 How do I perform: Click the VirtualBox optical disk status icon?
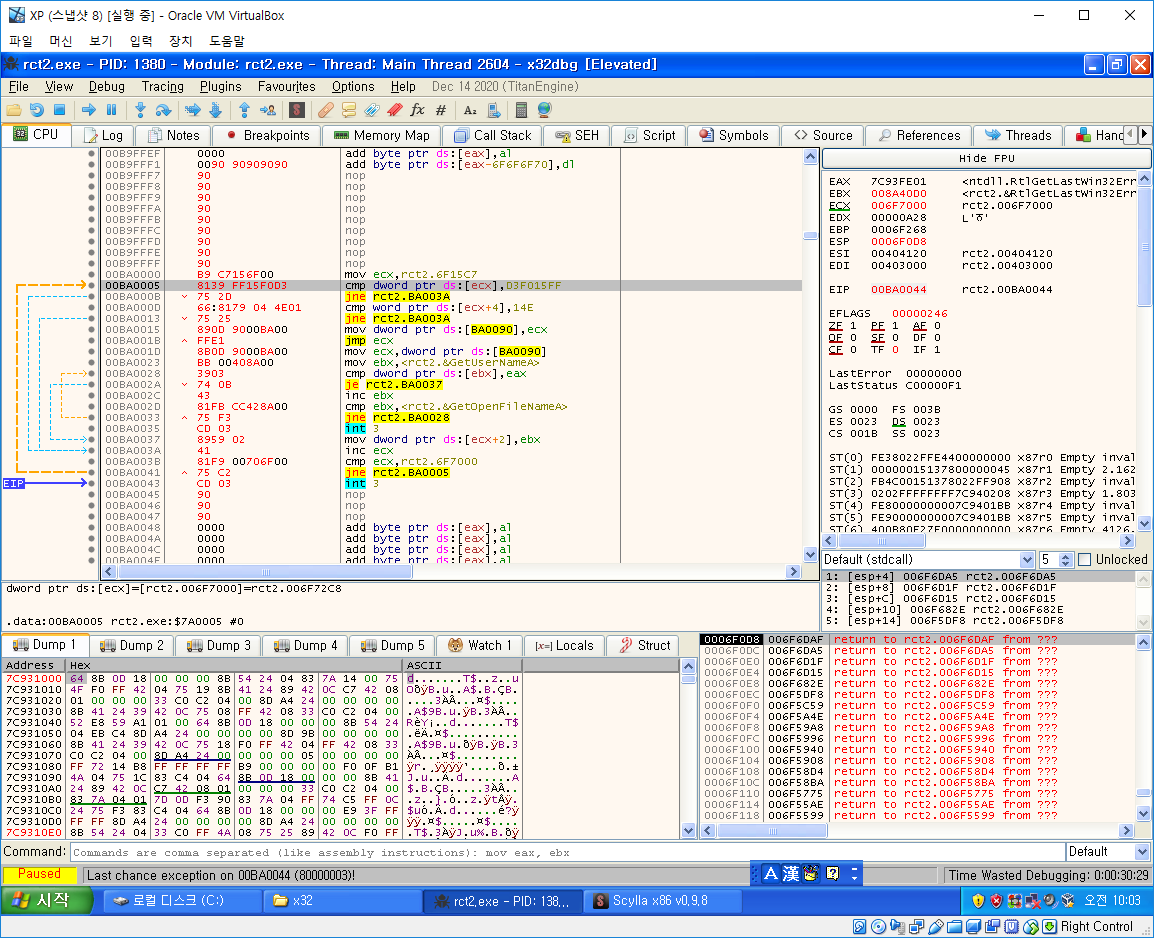(x=879, y=927)
